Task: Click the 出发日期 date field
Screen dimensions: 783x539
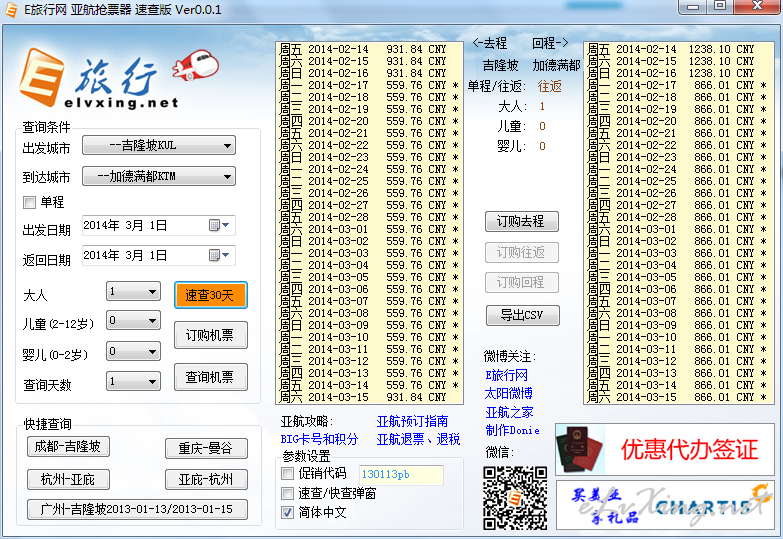Action: [x=159, y=226]
